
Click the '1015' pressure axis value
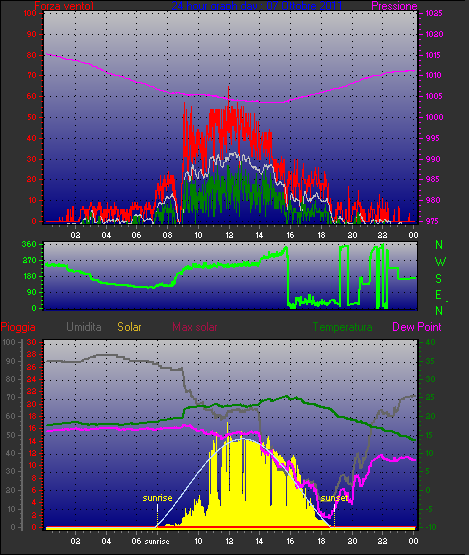(434, 55)
